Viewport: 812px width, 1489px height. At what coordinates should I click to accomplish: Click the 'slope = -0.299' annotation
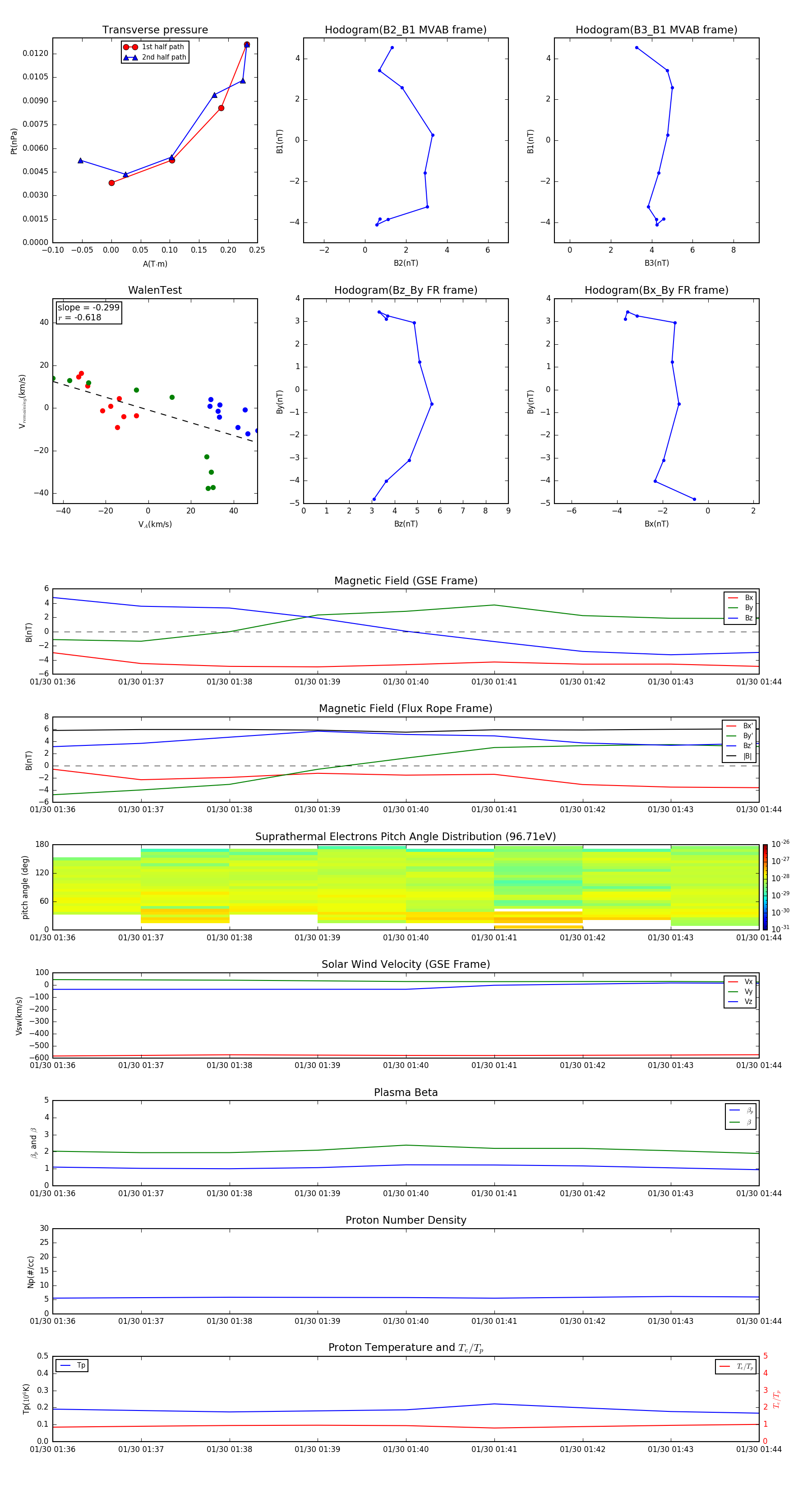pyautogui.click(x=88, y=308)
